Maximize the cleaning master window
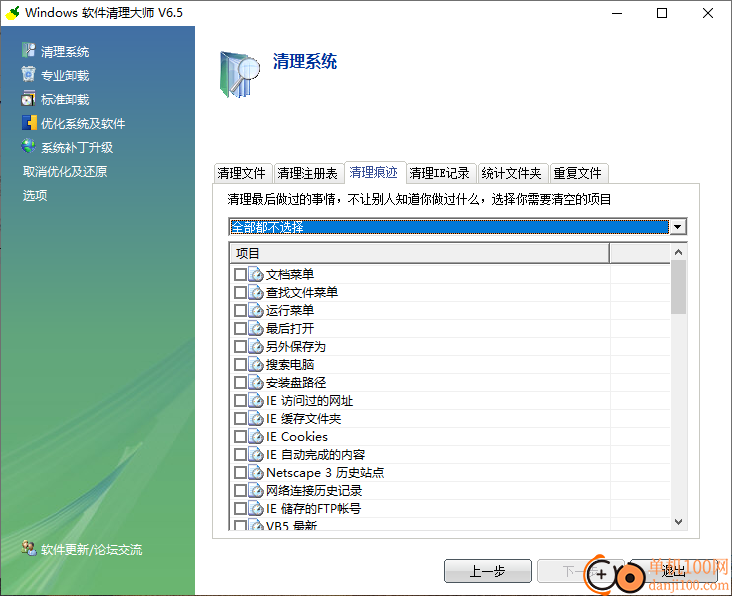This screenshot has height=596, width=732. click(x=662, y=13)
